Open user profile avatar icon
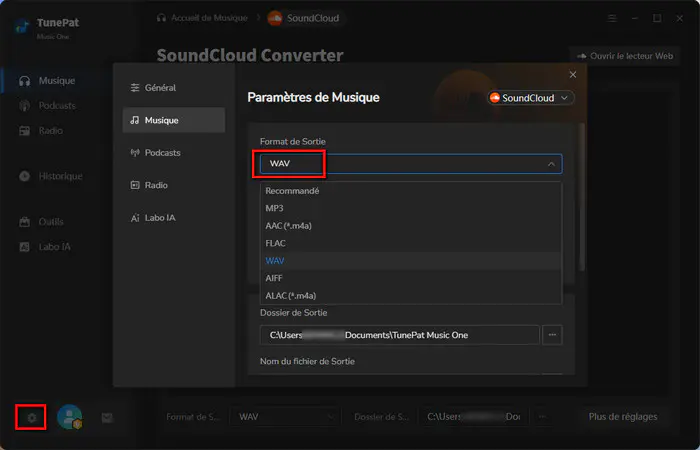Screen dimensions: 700x450 tap(69, 417)
